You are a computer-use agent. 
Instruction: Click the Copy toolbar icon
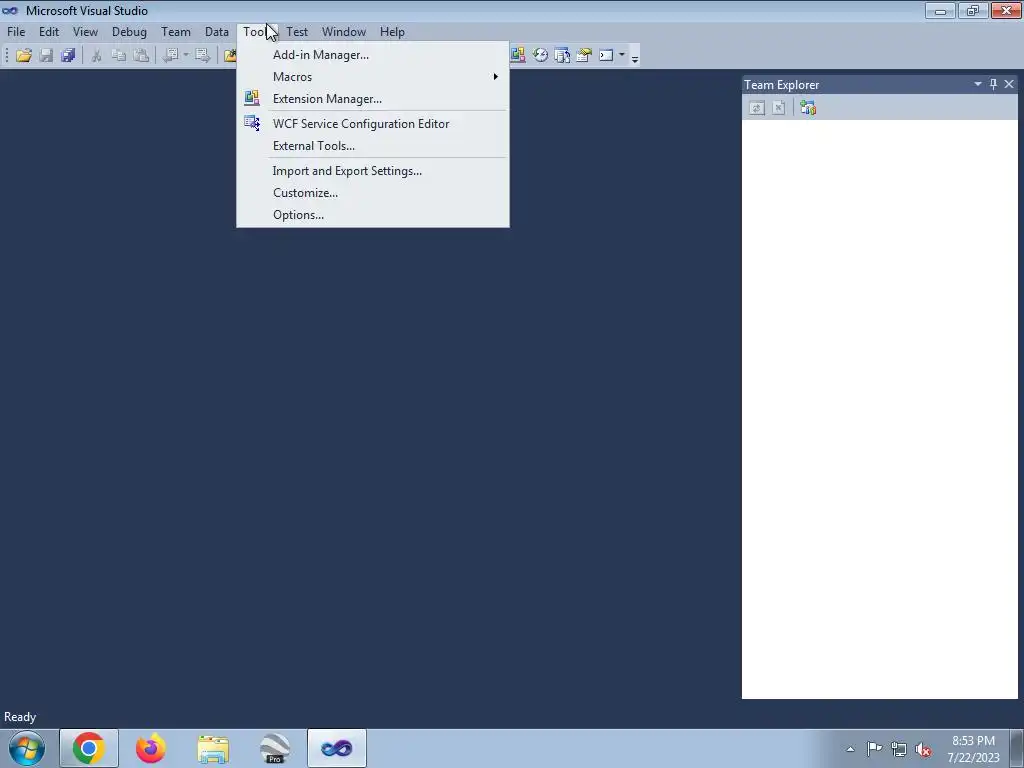click(118, 56)
